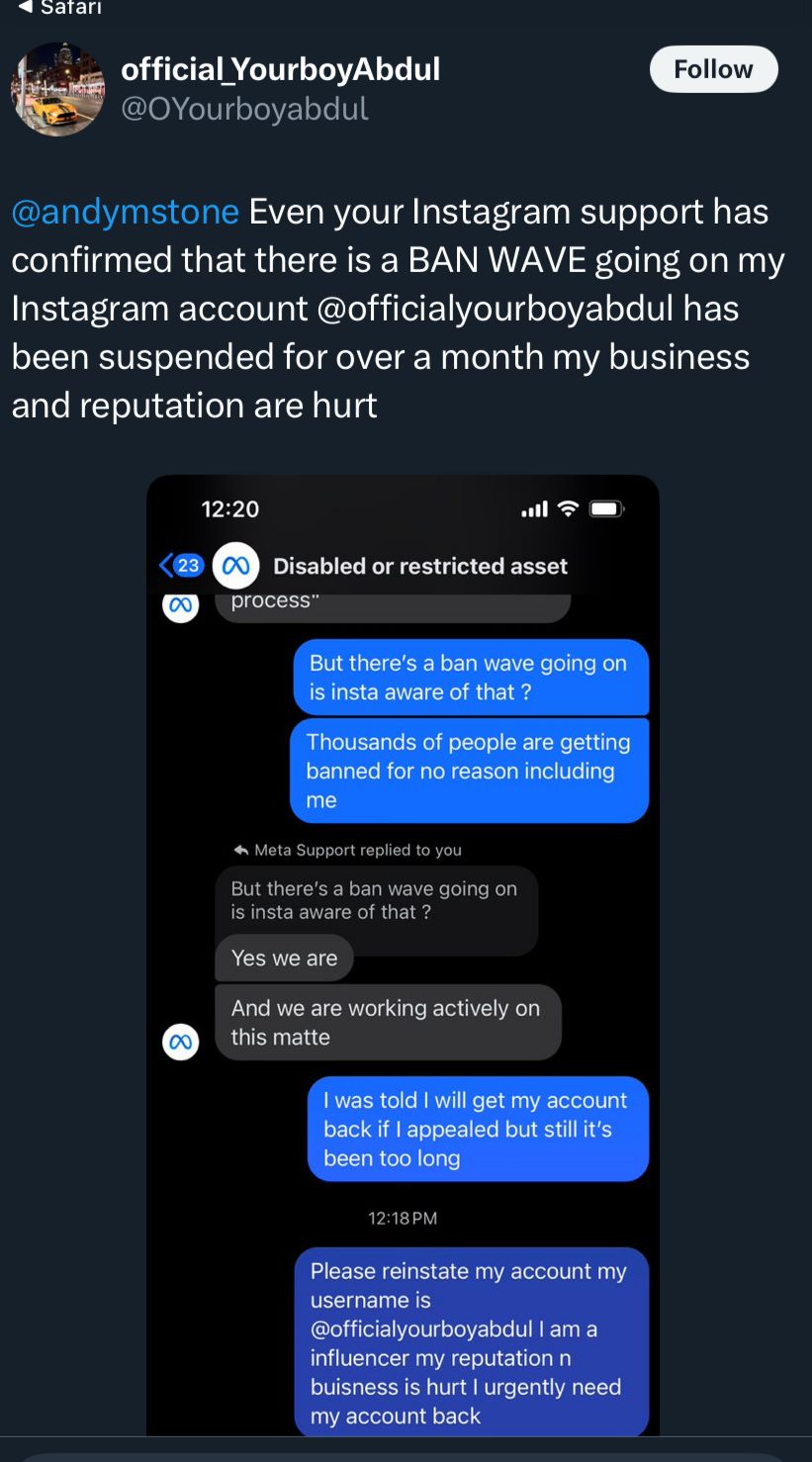Tap the battery status icon
Viewport: 812px width, 1462px height.
[x=605, y=509]
